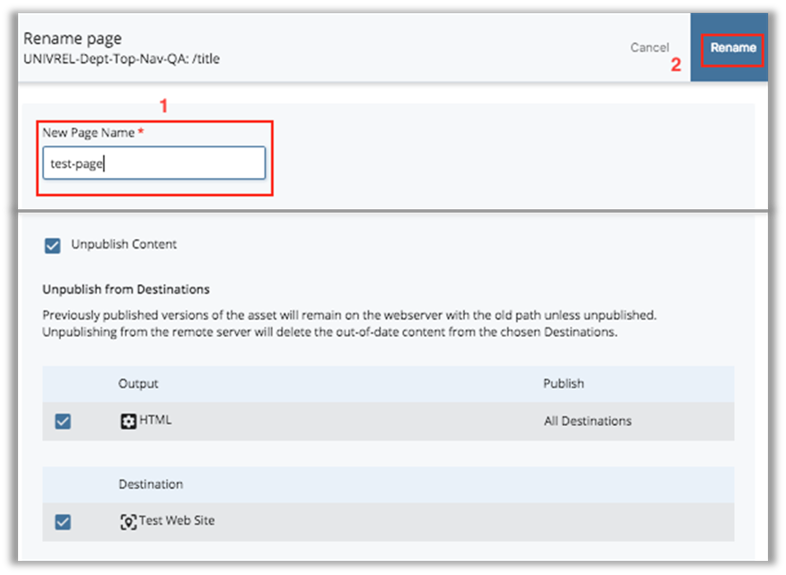Click the Unpublish from Destinations heading

(x=126, y=290)
